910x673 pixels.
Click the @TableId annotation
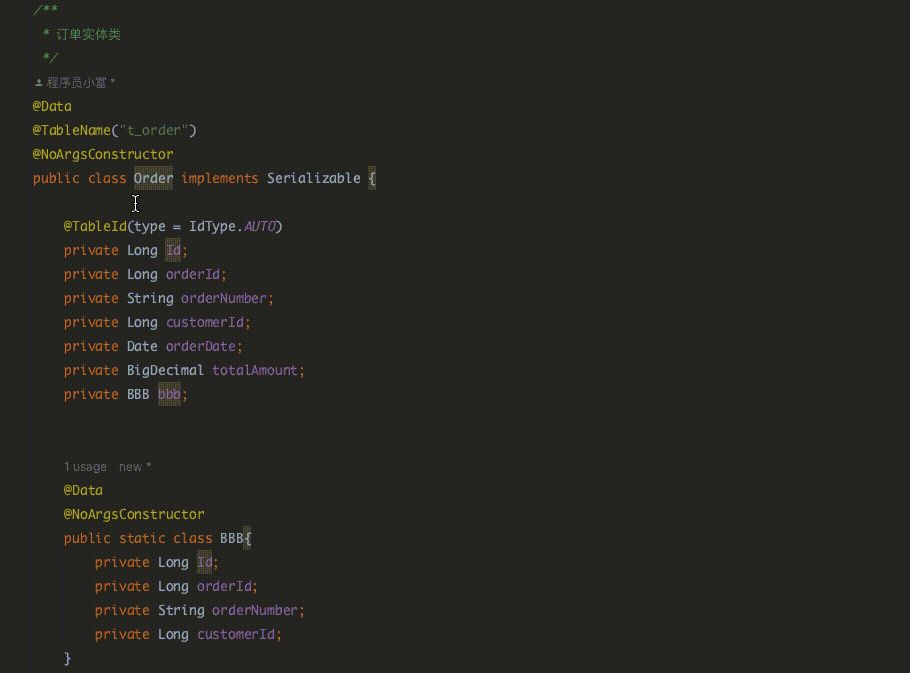coord(95,226)
